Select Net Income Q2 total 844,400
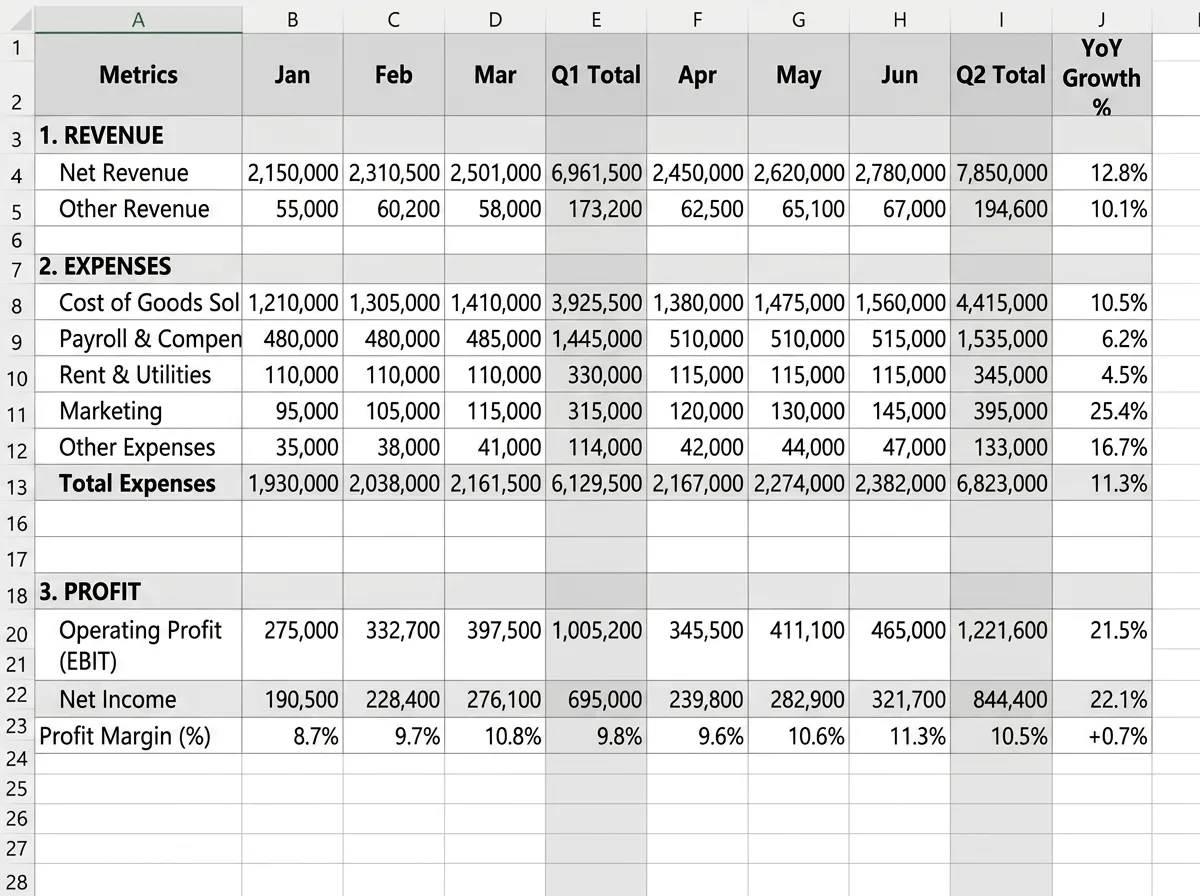Screen dimensions: 1200x896 coord(1001,699)
